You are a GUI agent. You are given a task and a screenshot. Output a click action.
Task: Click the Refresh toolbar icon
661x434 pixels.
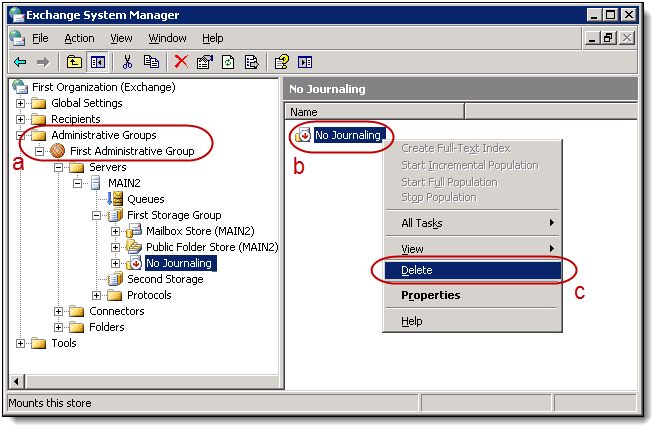(228, 62)
